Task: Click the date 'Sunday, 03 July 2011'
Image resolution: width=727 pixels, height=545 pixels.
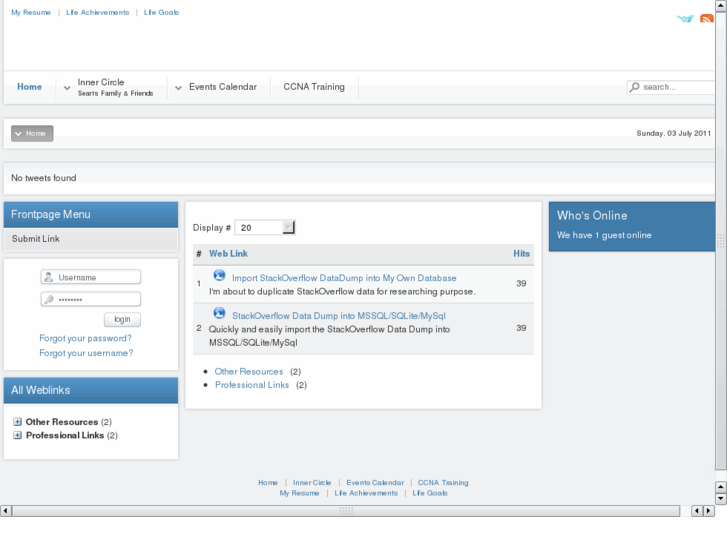Action: (x=674, y=134)
